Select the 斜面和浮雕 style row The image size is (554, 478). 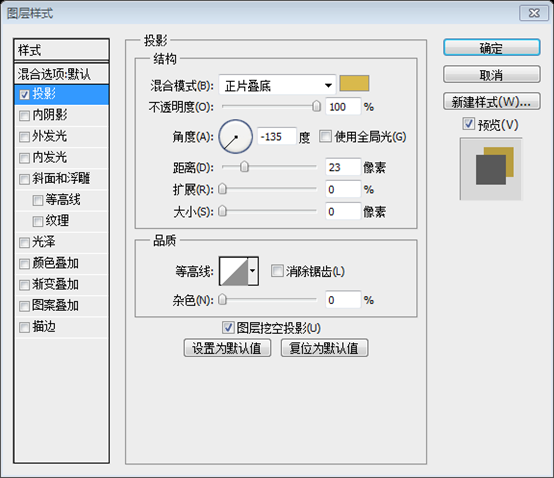point(61,179)
